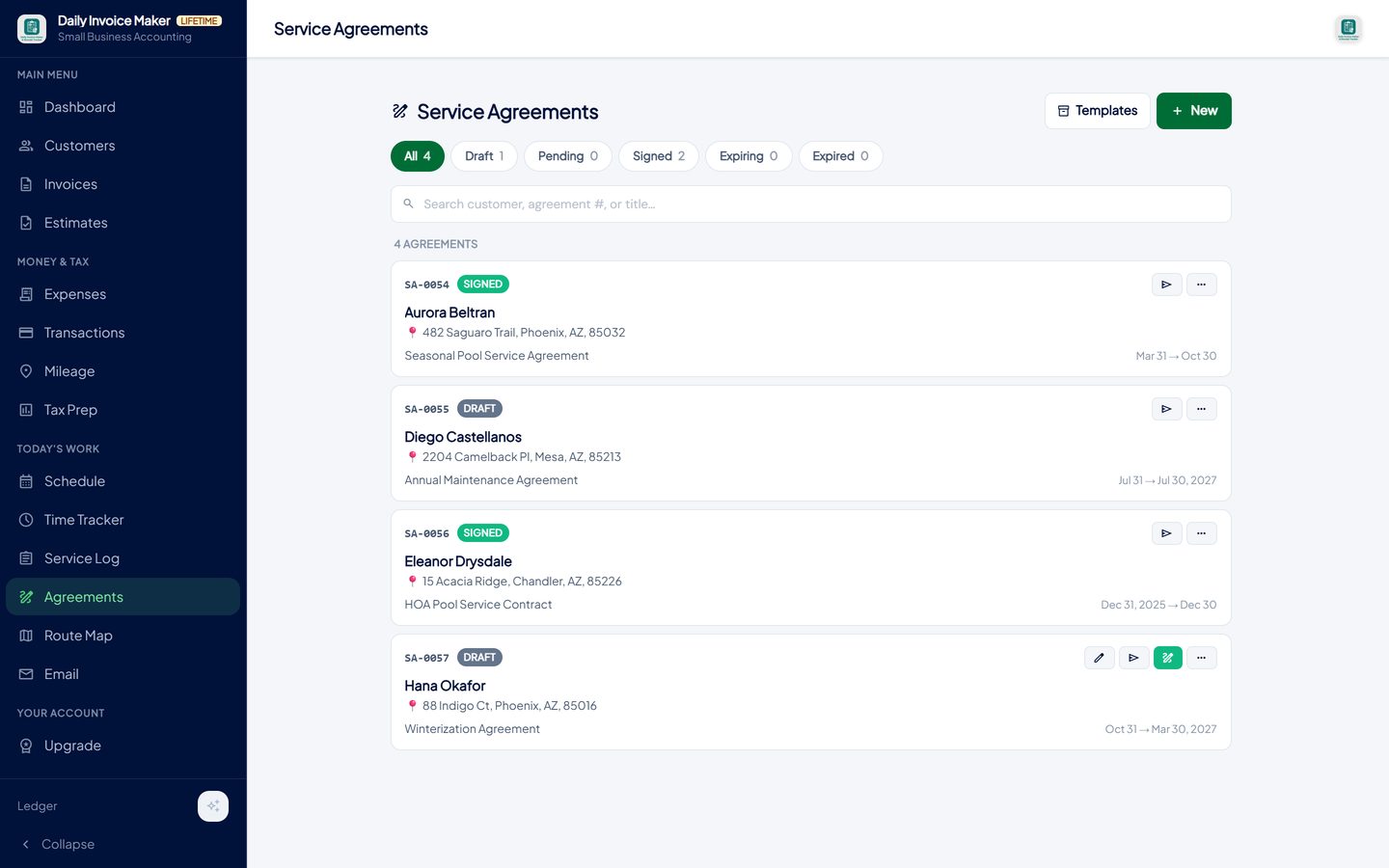Click the pencil edit icon on SA-0057

click(1099, 658)
